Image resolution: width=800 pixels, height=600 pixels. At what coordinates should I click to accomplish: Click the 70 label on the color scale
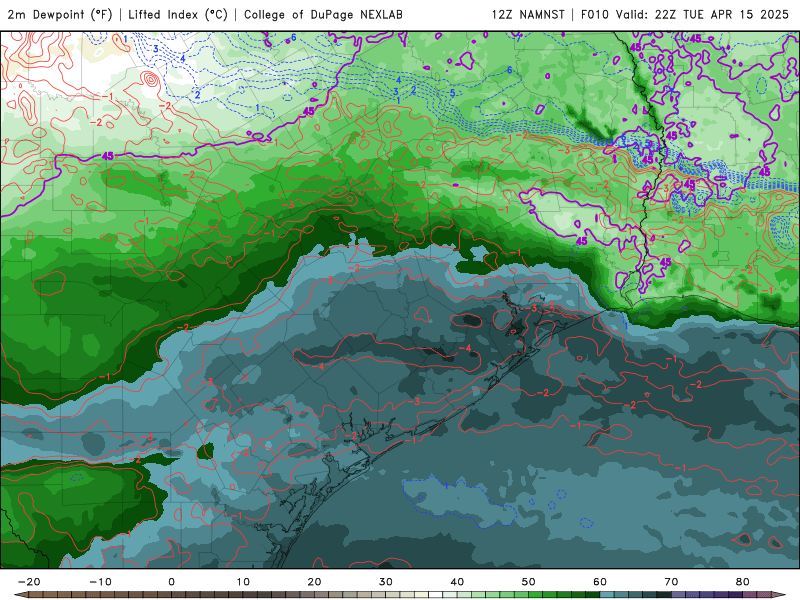coord(671,582)
